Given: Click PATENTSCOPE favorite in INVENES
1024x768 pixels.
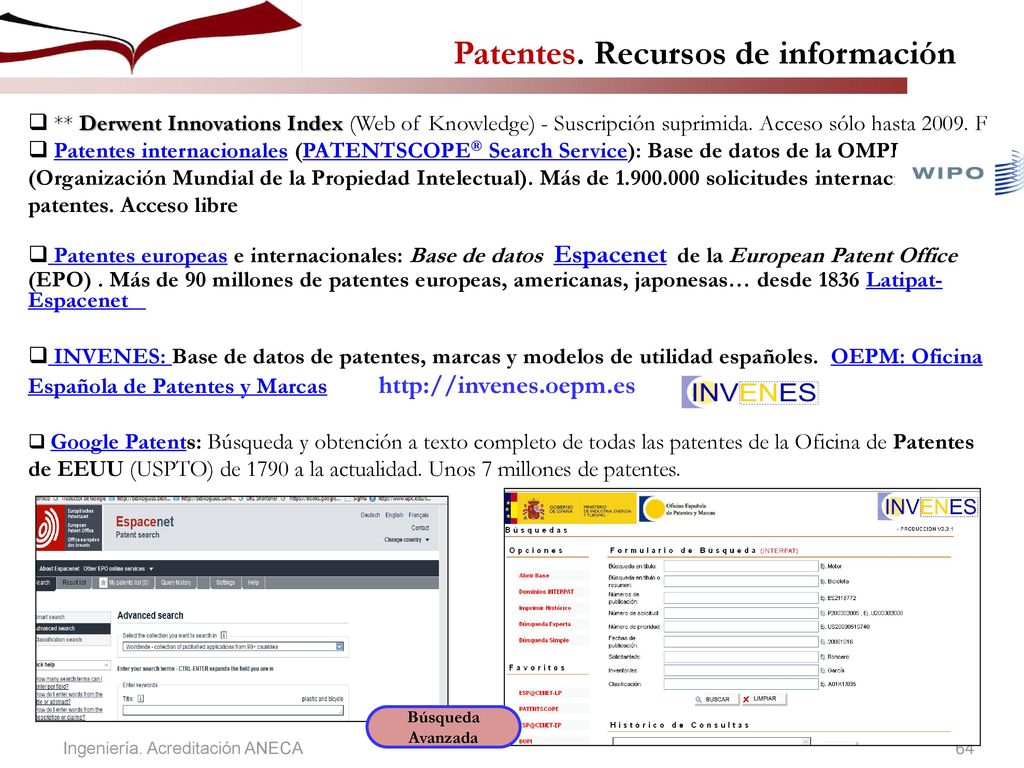Looking at the screenshot, I should click(539, 709).
